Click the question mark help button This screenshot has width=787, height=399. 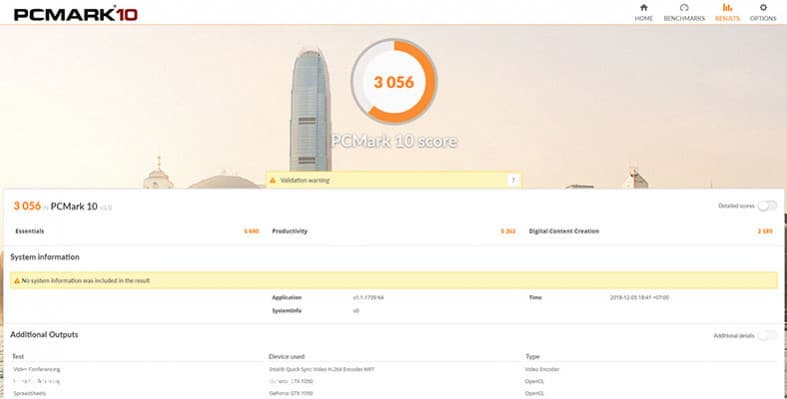point(512,180)
